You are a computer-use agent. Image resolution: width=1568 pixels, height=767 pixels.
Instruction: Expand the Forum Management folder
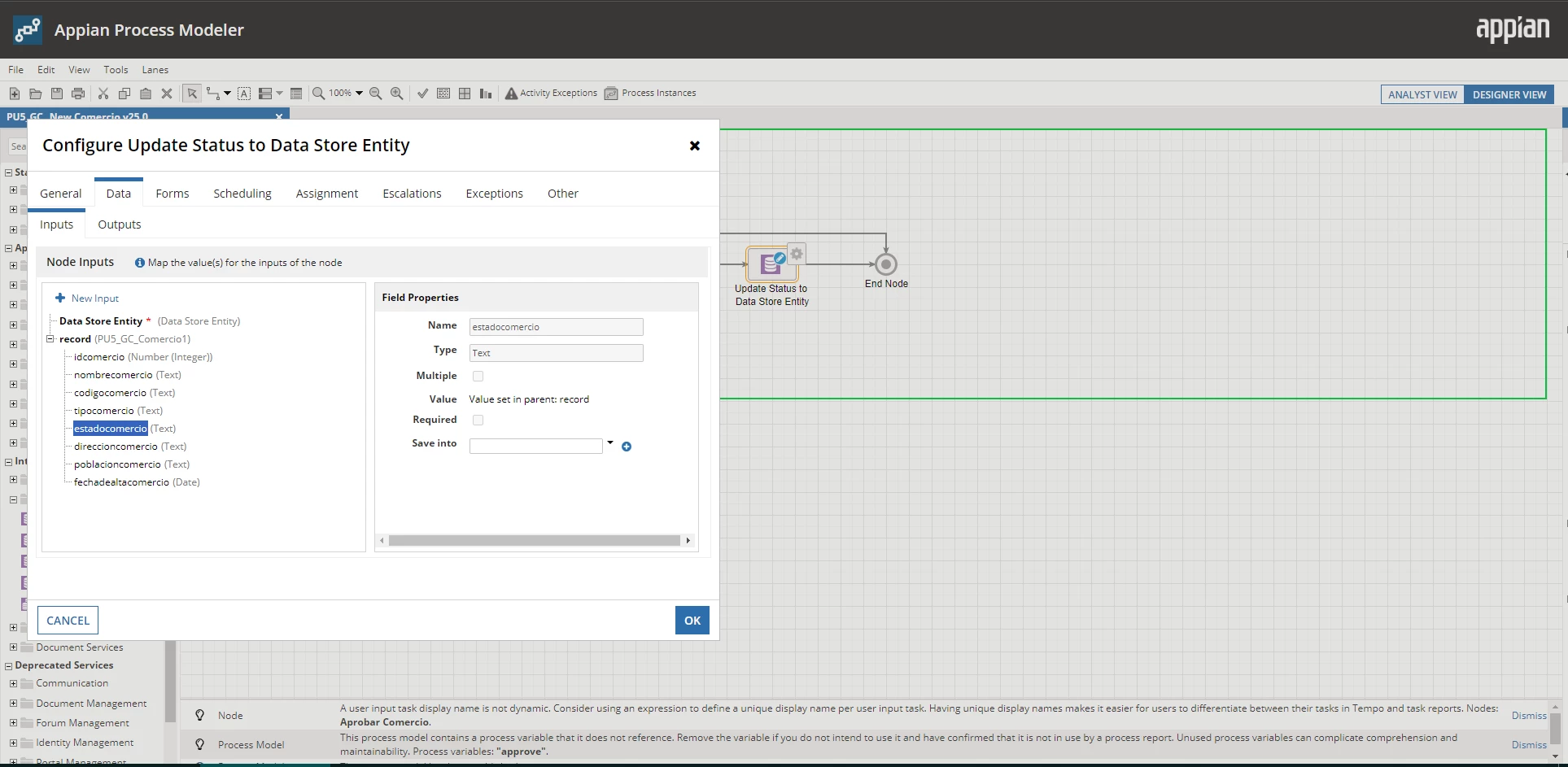tap(13, 722)
